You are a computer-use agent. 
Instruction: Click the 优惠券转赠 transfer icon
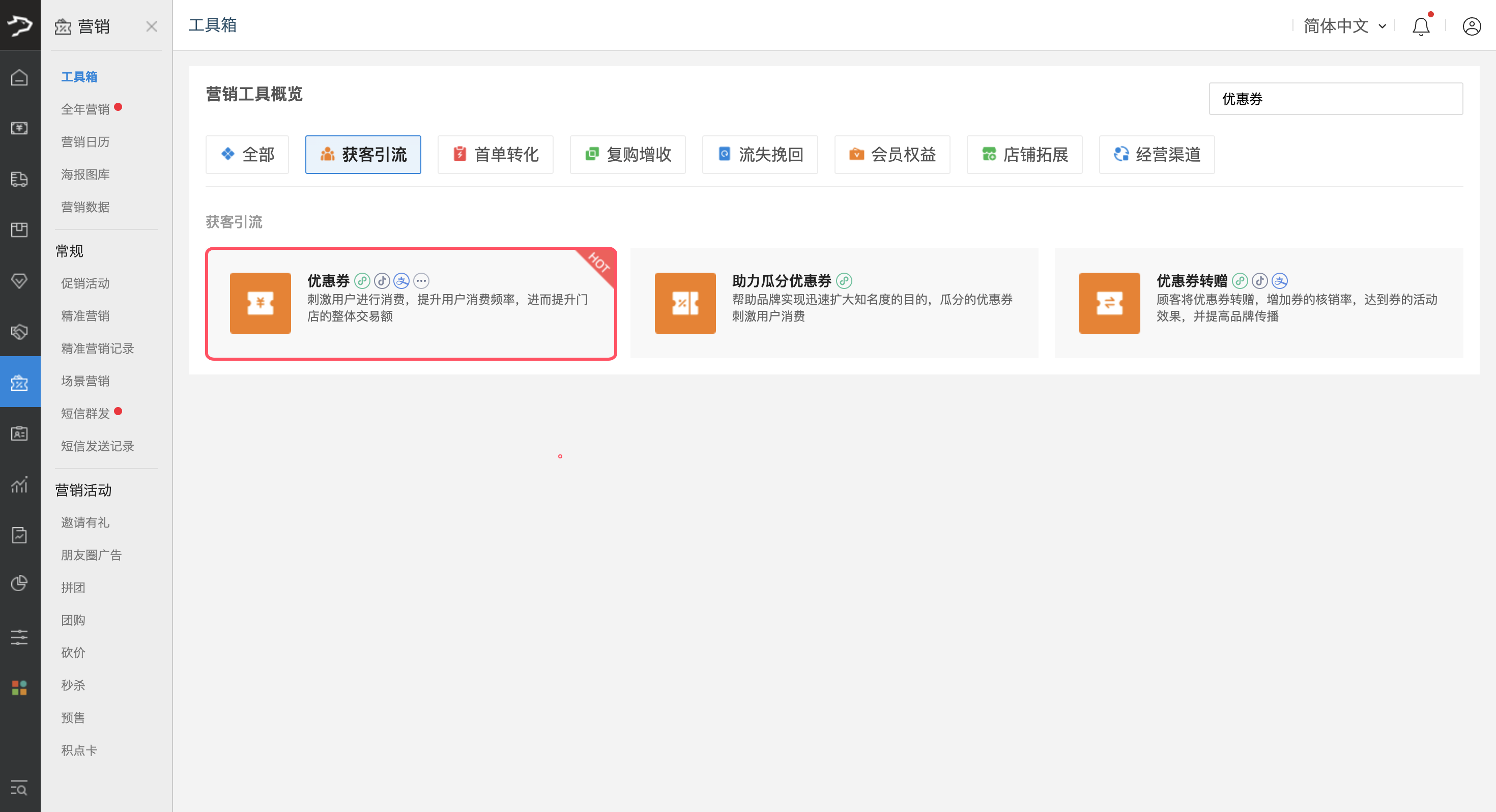(1109, 303)
